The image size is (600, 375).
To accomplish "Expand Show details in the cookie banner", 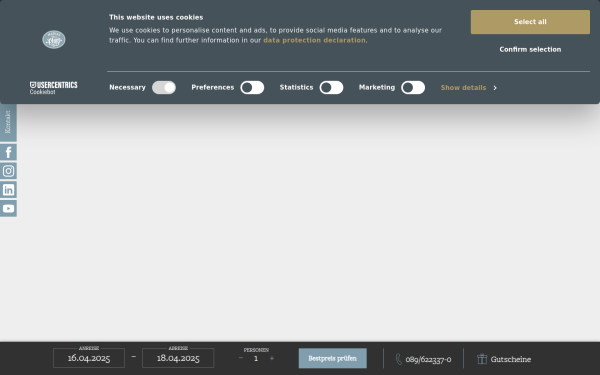I will [x=469, y=88].
